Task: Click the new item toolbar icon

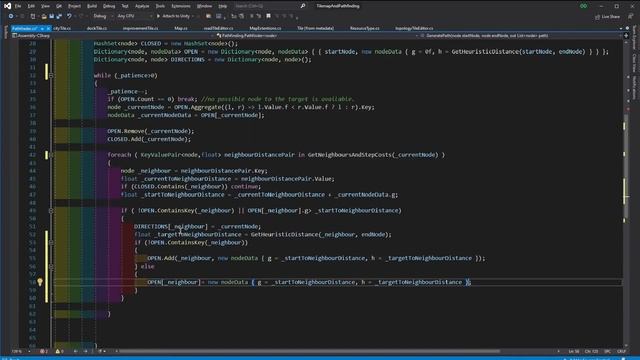Action: [x=33, y=16]
